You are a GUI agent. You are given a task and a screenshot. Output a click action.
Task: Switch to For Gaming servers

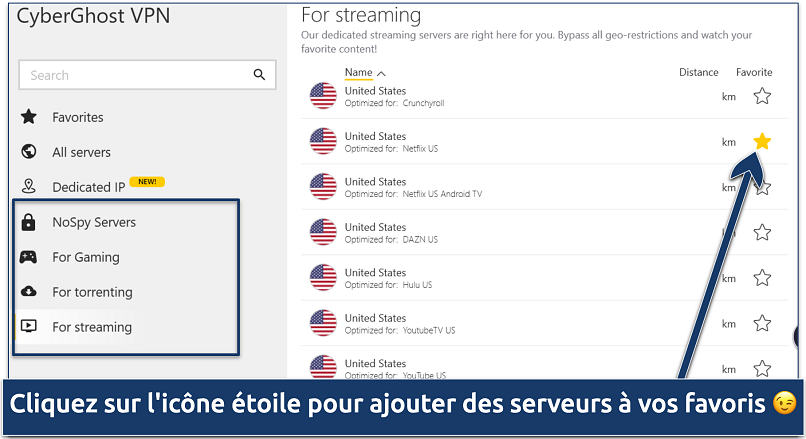tap(86, 257)
